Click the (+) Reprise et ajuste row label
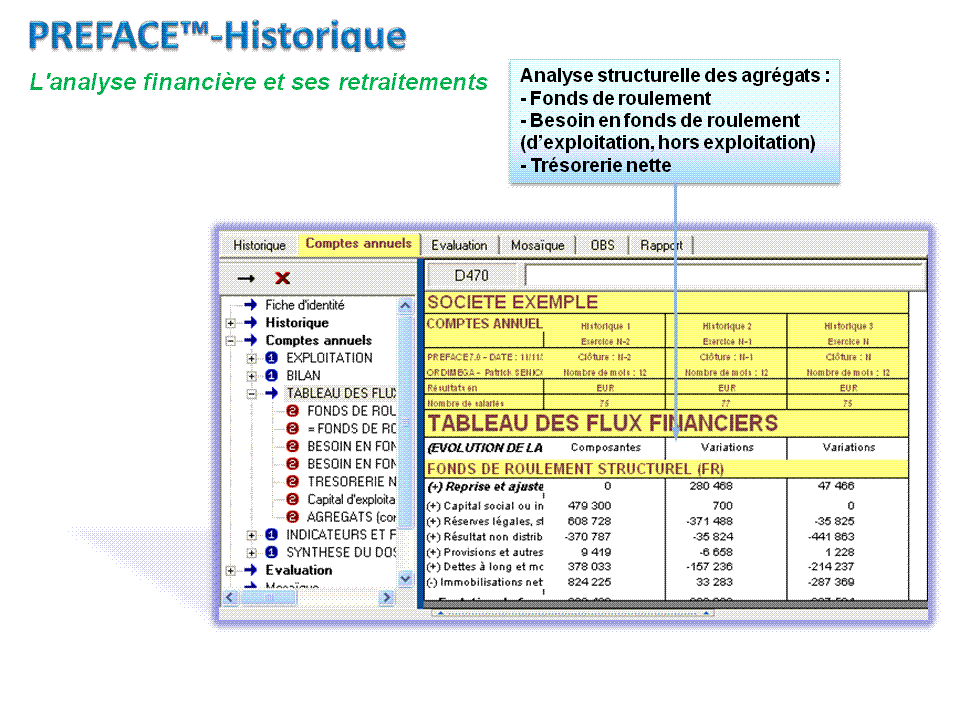This screenshot has width=960, height=720. (x=485, y=487)
